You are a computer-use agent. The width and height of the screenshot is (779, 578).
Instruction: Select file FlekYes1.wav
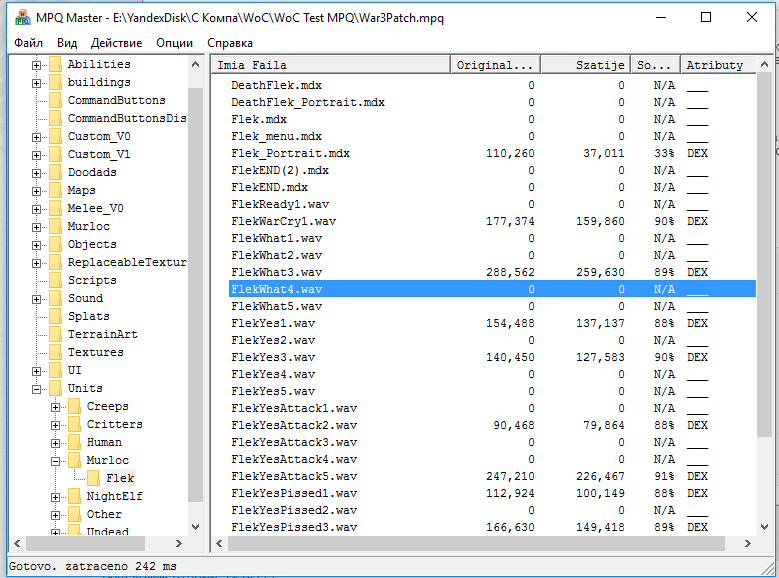[273, 324]
